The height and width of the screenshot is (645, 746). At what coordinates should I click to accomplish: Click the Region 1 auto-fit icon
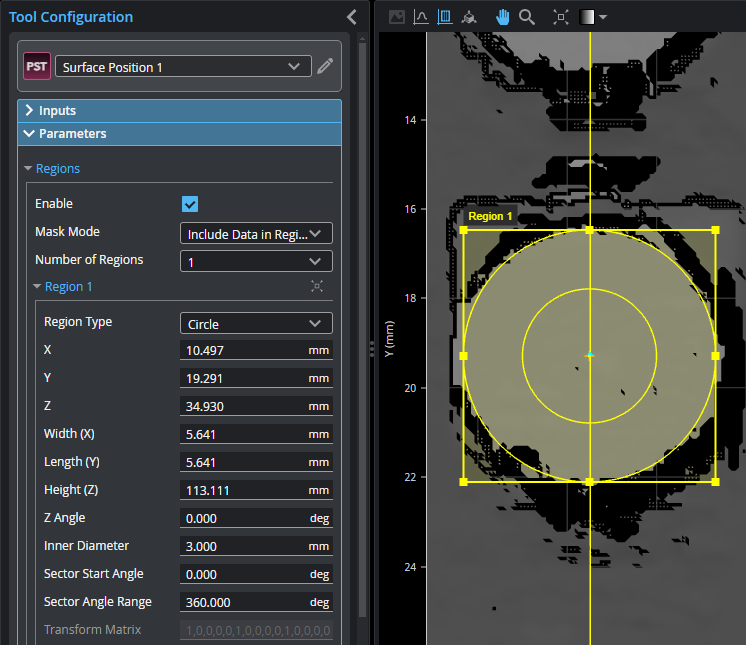pyautogui.click(x=317, y=287)
